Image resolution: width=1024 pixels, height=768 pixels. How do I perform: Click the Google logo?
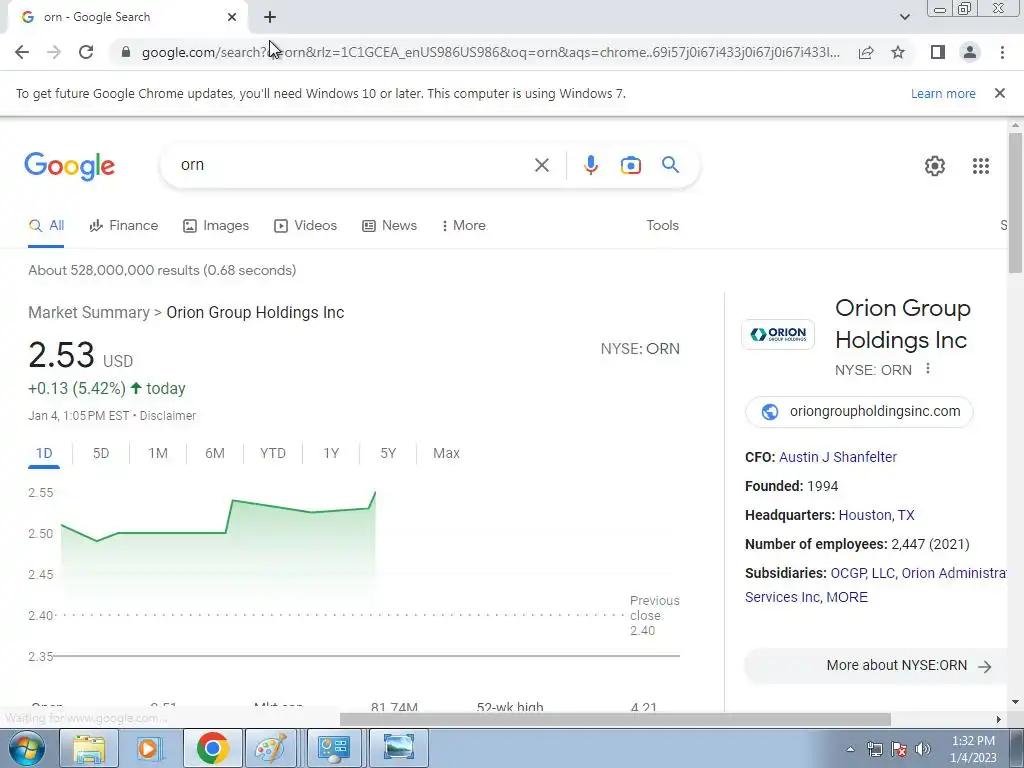69,167
